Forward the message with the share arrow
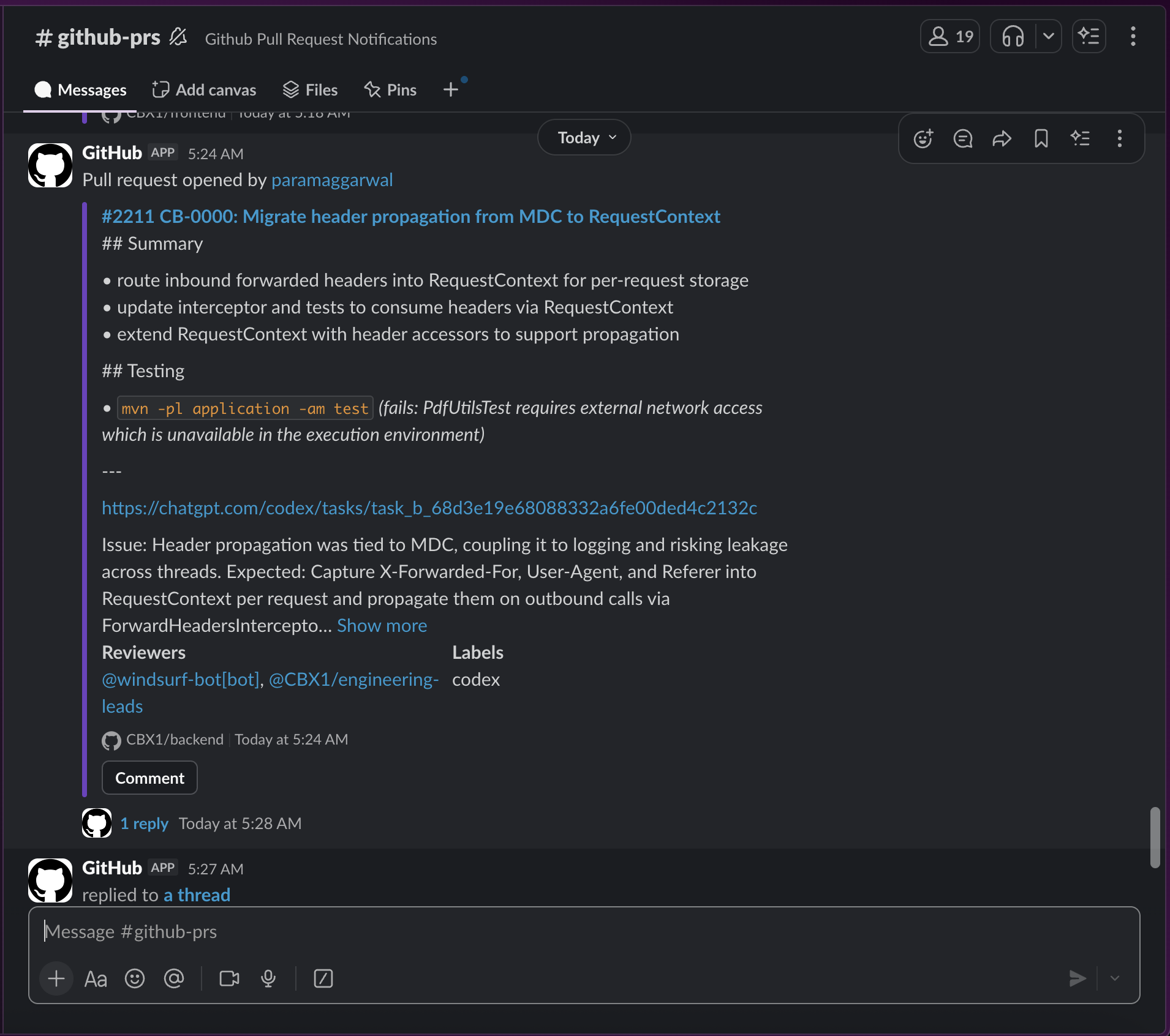The image size is (1170, 1036). pyautogui.click(x=1002, y=139)
